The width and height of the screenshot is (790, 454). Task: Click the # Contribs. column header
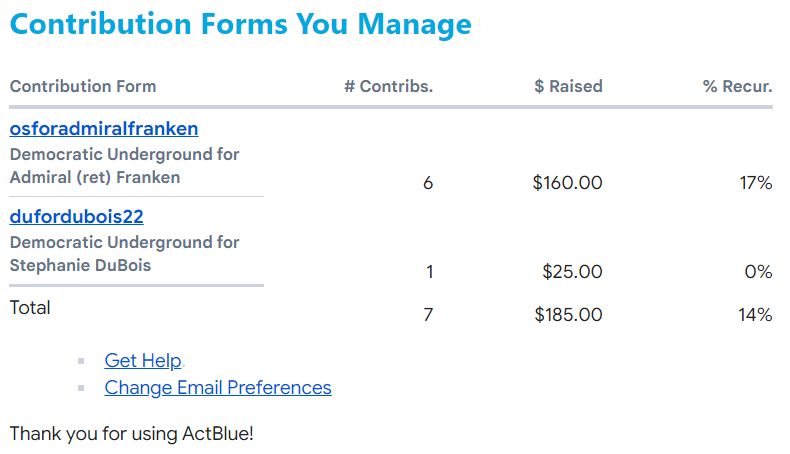(388, 86)
